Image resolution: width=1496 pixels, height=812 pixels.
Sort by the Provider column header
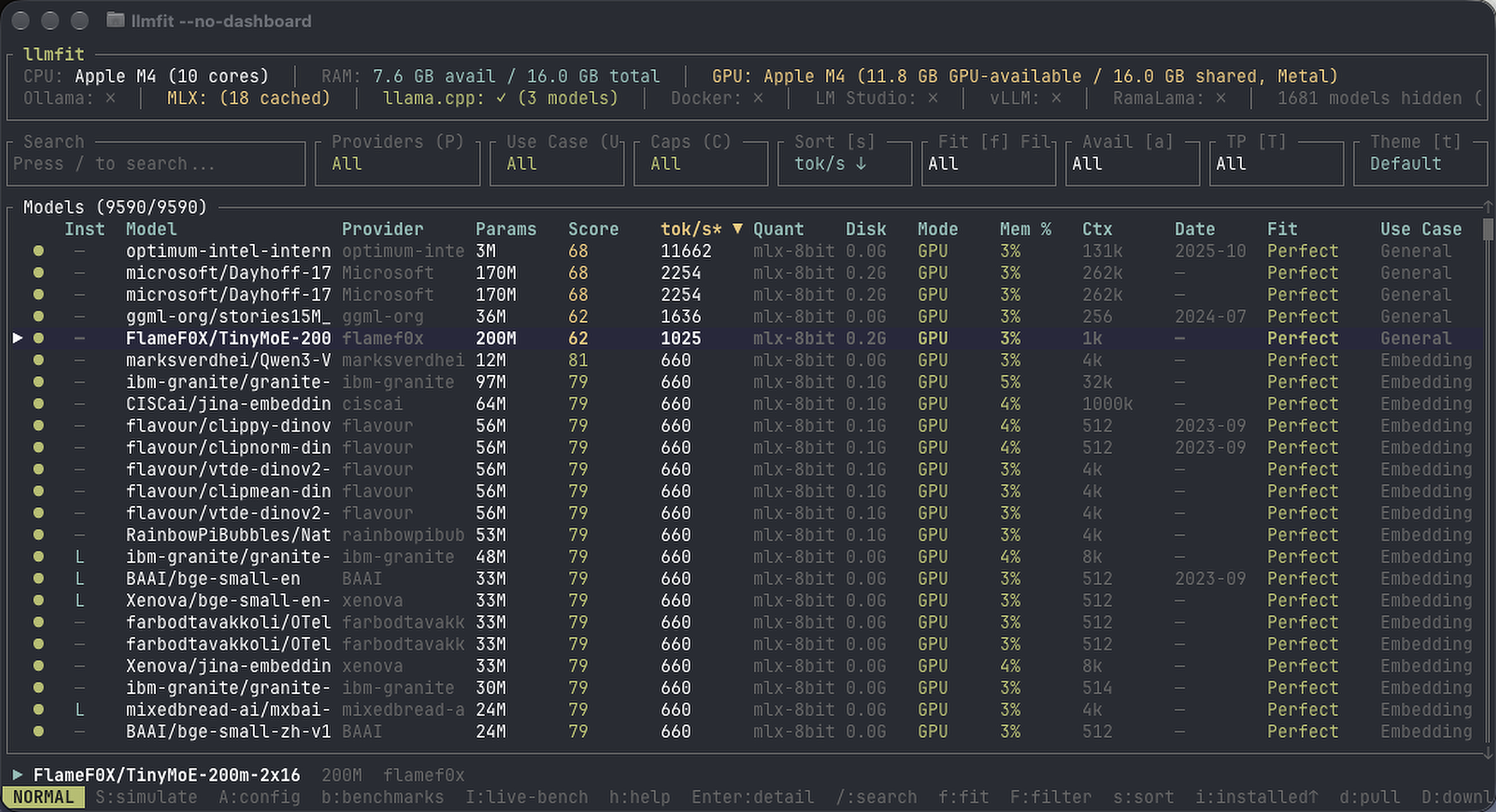click(382, 229)
